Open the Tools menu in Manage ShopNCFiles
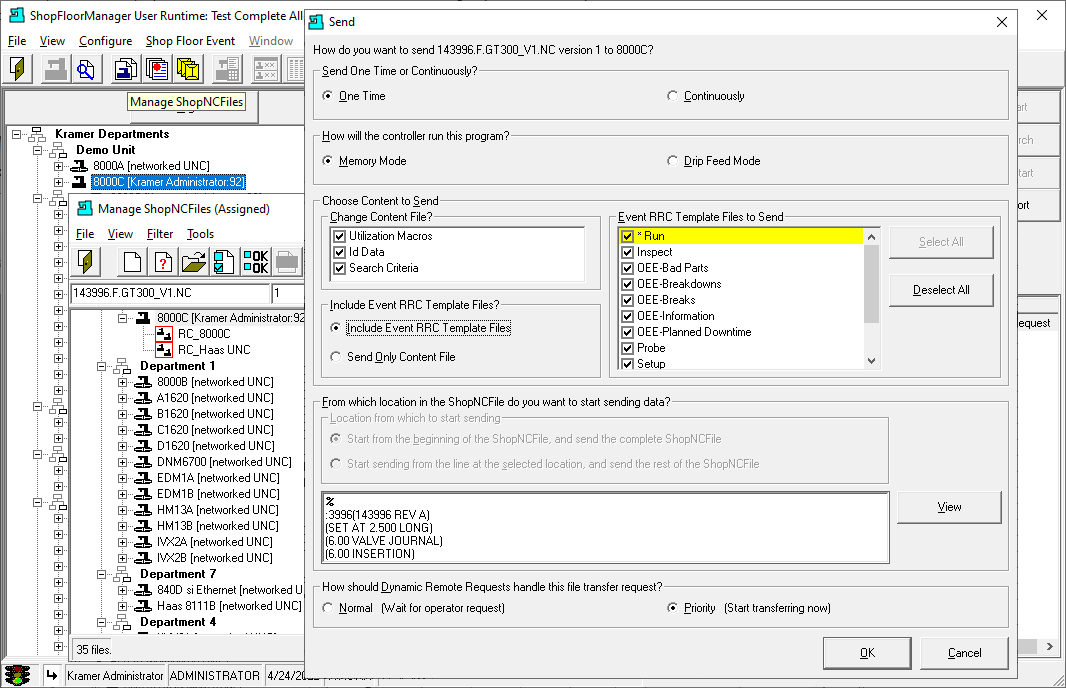Viewport: 1066px width, 688px height. click(x=201, y=234)
